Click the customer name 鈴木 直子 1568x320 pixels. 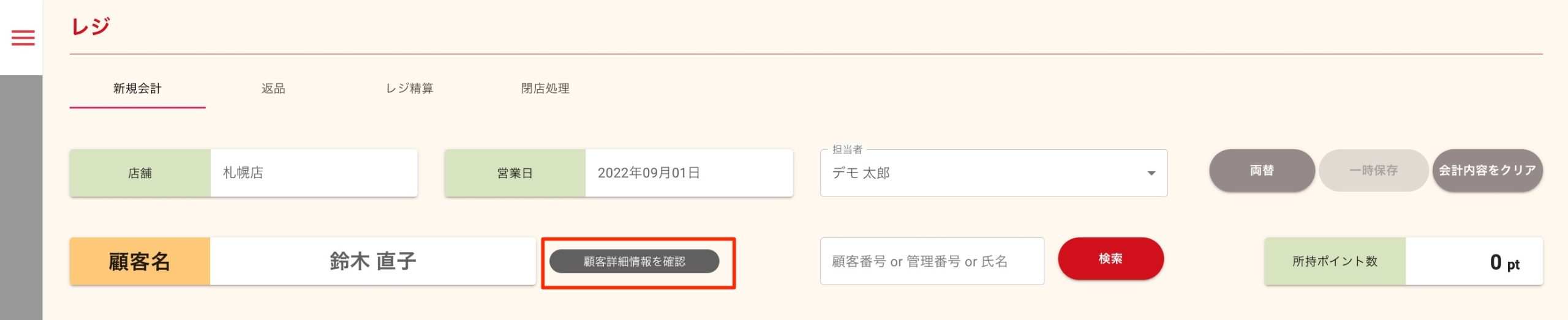click(372, 261)
